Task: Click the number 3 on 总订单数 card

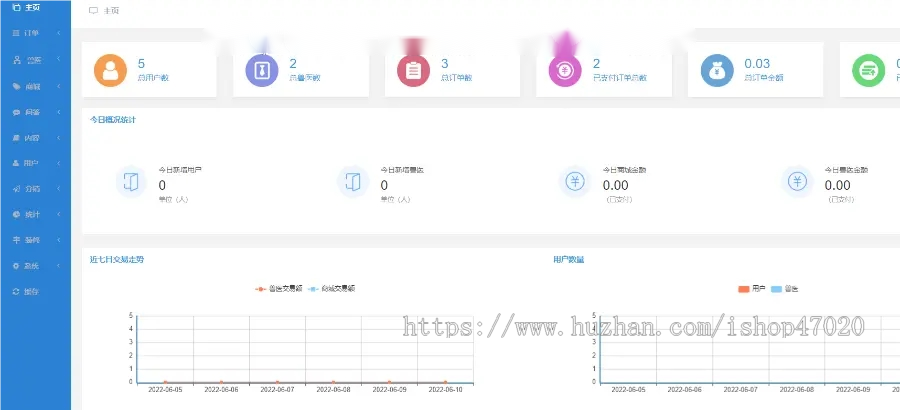Action: pos(444,64)
